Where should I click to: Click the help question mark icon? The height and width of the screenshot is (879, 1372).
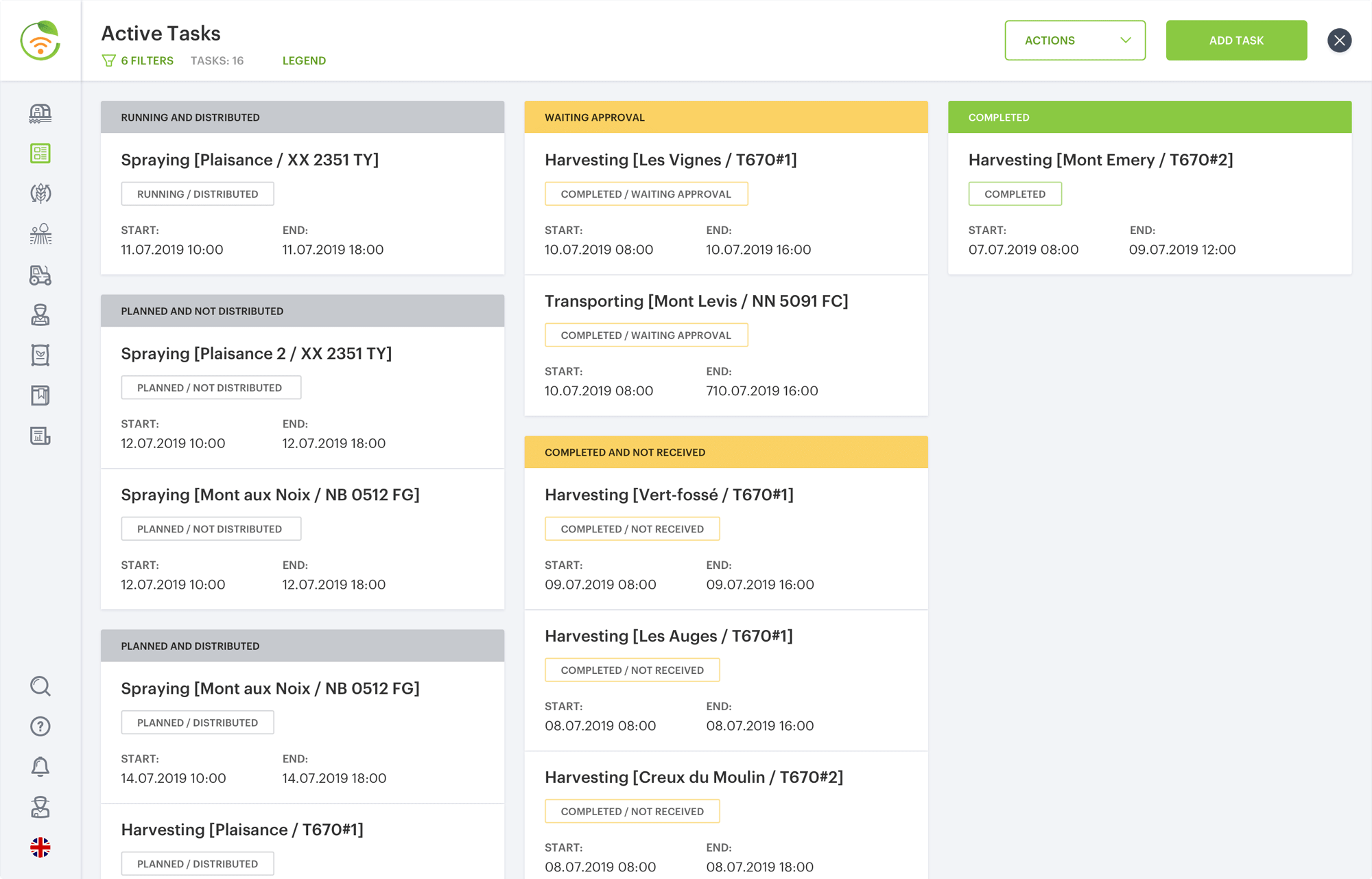pyautogui.click(x=40, y=726)
